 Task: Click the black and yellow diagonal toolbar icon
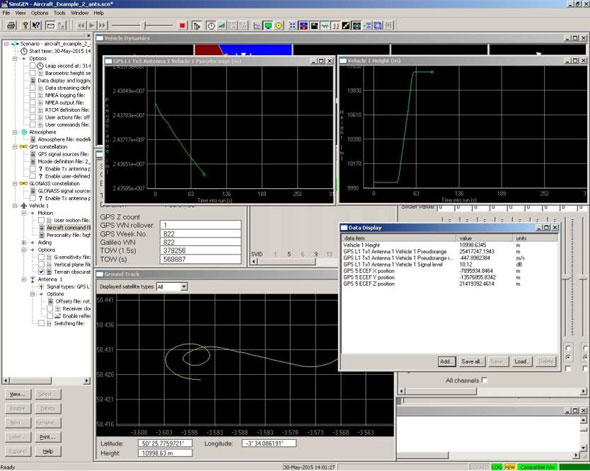click(346, 26)
